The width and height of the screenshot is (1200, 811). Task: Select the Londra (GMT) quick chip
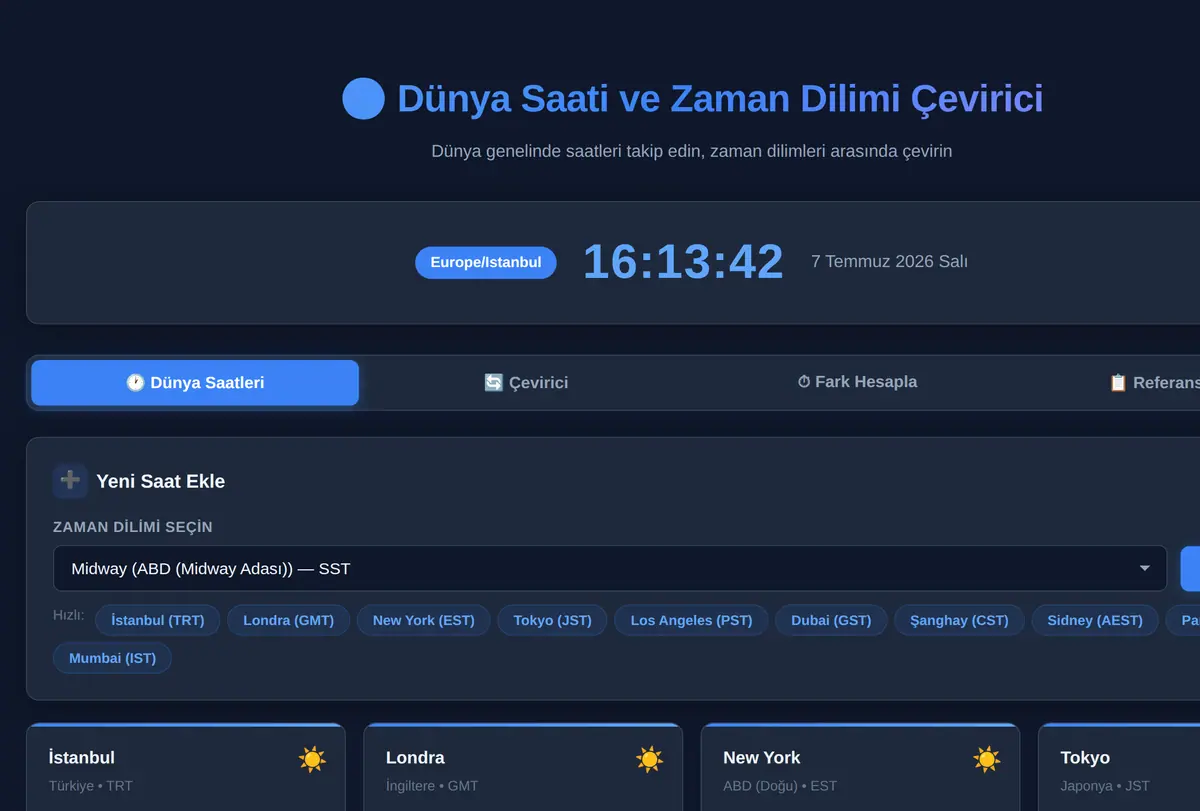pyautogui.click(x=288, y=620)
